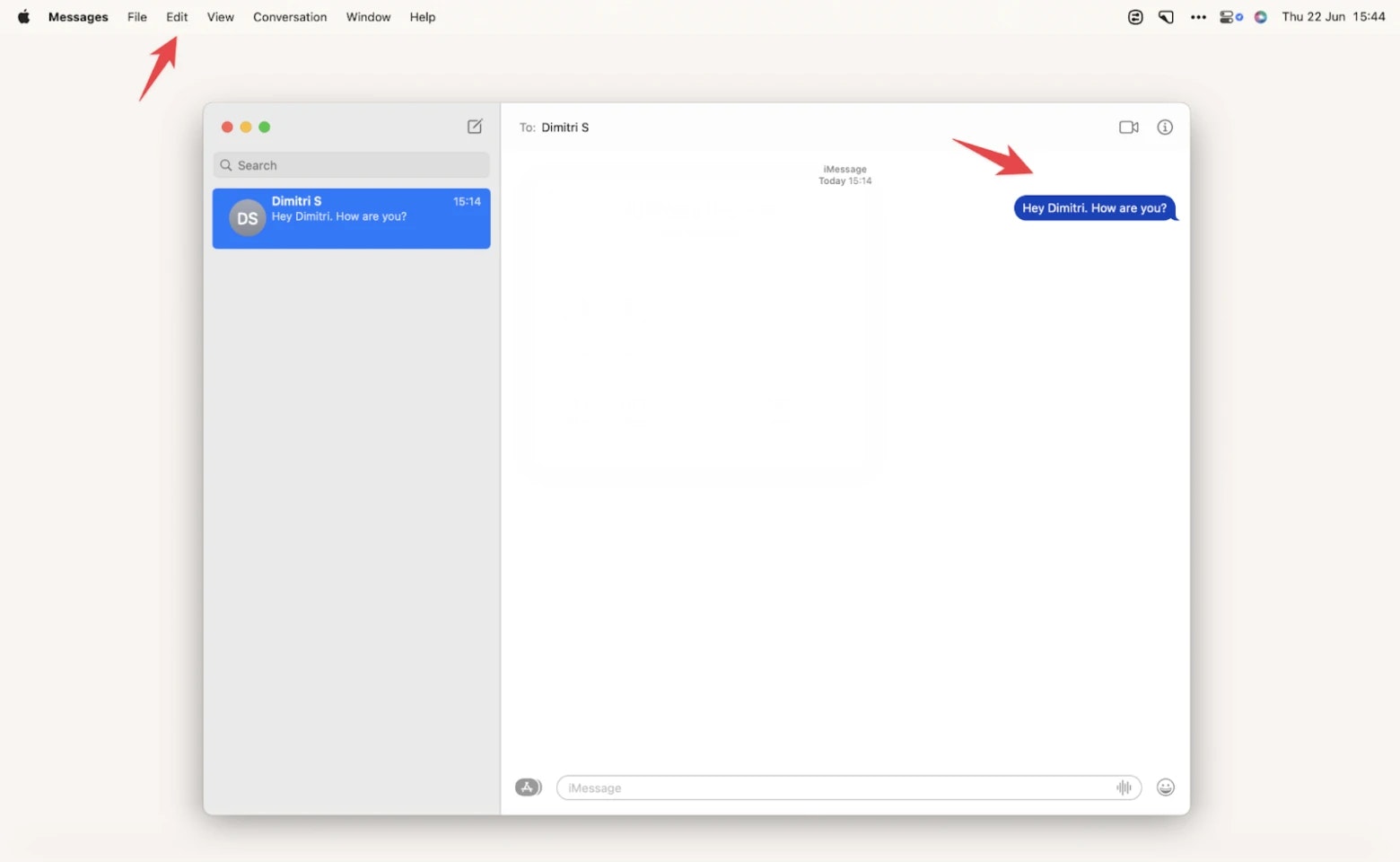Compose a new message with pencil icon

point(475,127)
